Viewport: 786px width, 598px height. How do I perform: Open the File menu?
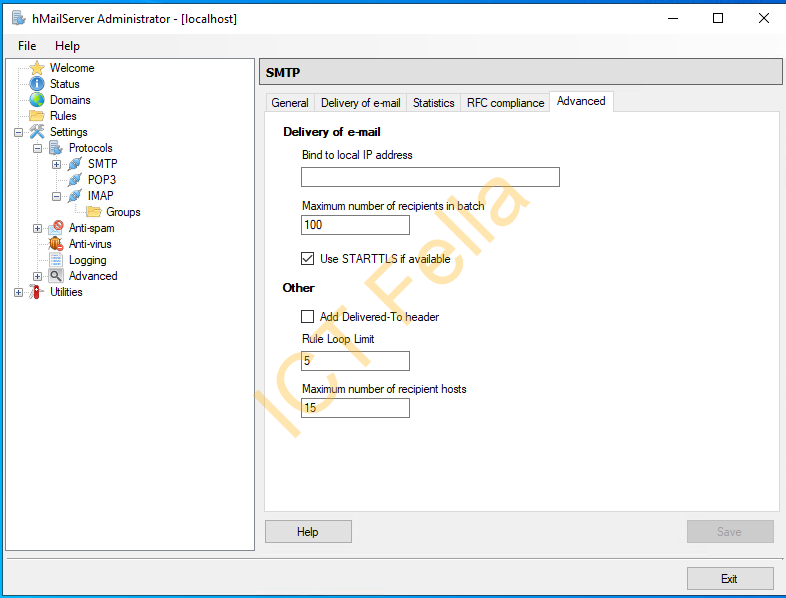(27, 46)
